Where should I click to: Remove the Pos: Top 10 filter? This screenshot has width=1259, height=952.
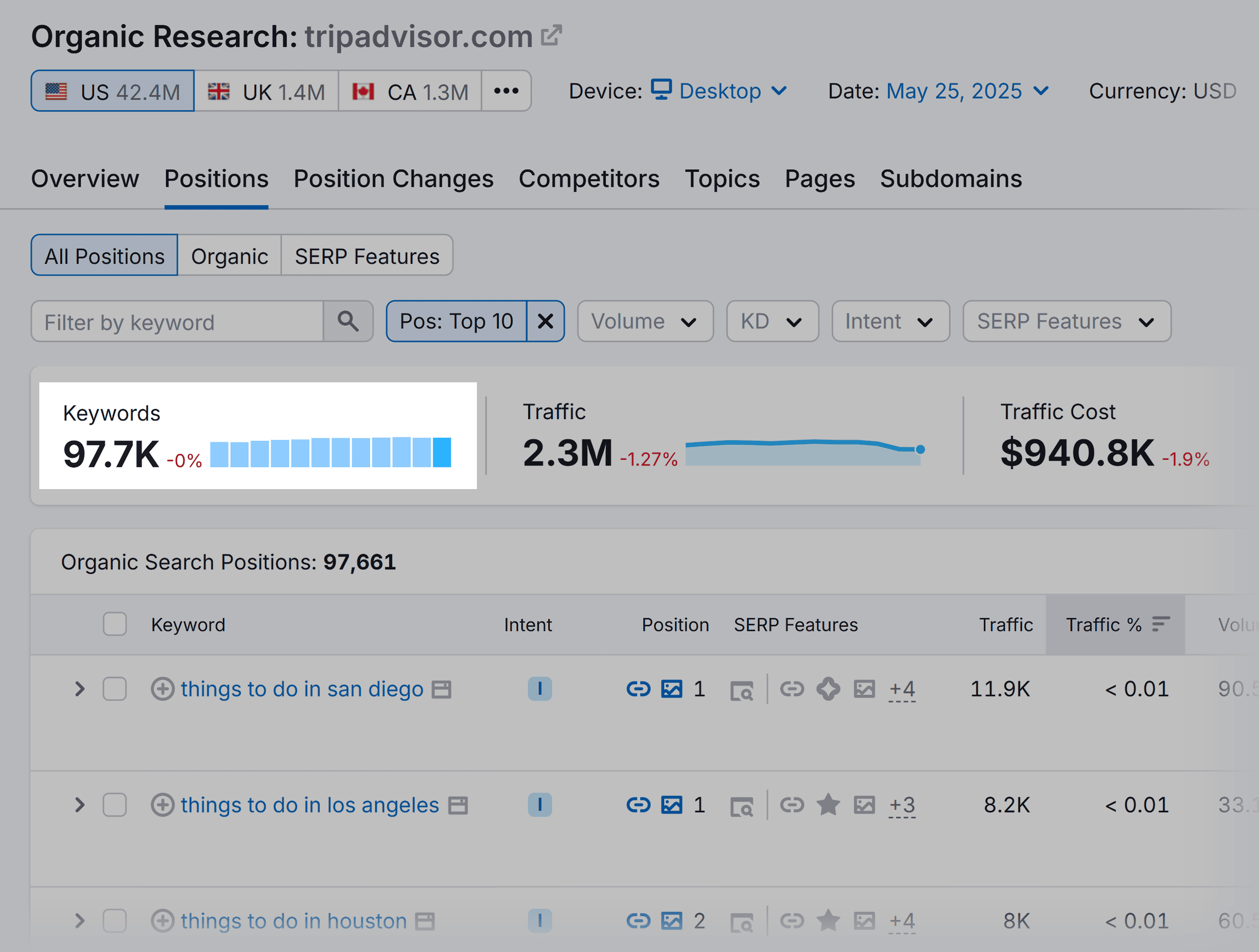pyautogui.click(x=545, y=322)
